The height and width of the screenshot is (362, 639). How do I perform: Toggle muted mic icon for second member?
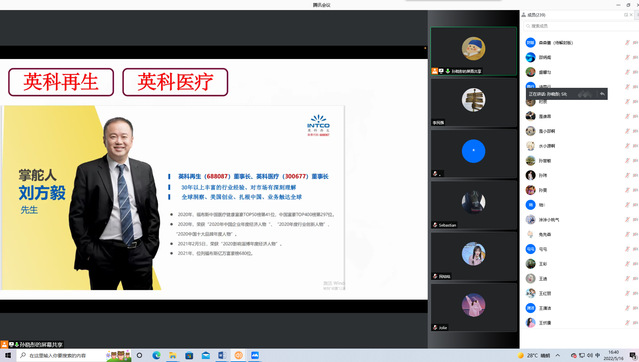628,57
